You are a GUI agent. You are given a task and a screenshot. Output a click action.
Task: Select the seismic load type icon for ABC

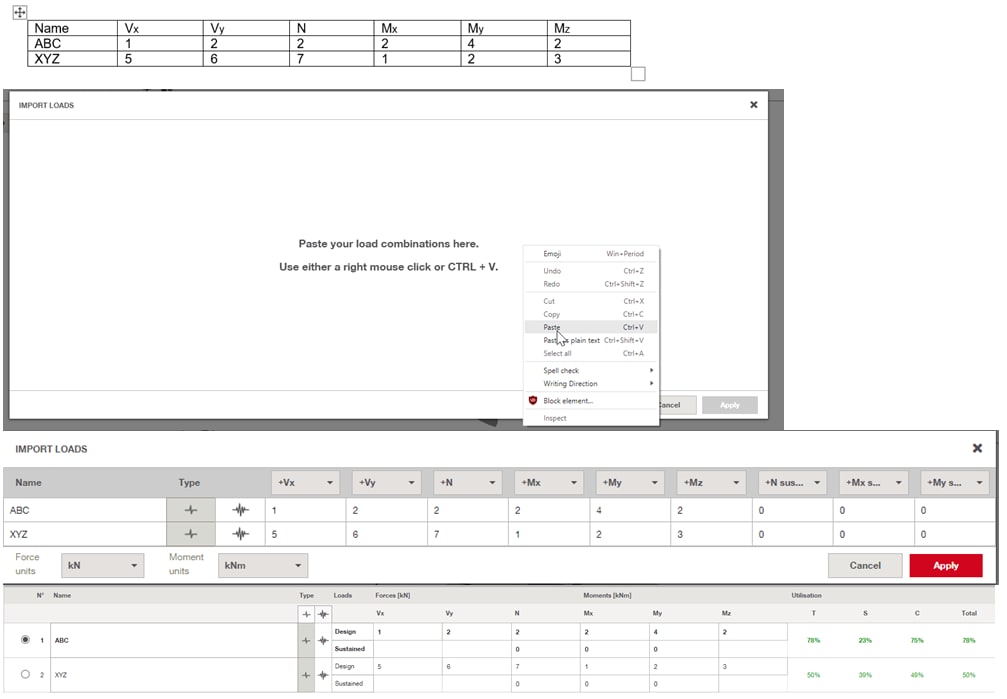[240, 510]
